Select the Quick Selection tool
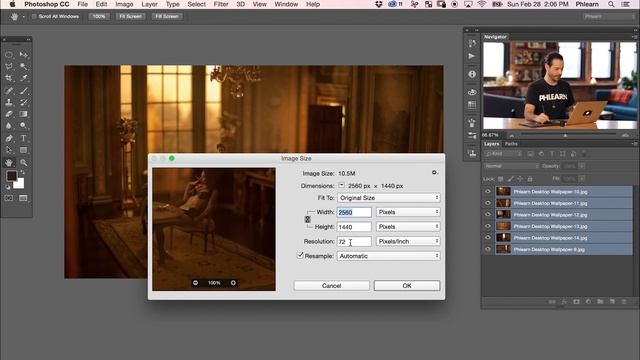 point(23,67)
